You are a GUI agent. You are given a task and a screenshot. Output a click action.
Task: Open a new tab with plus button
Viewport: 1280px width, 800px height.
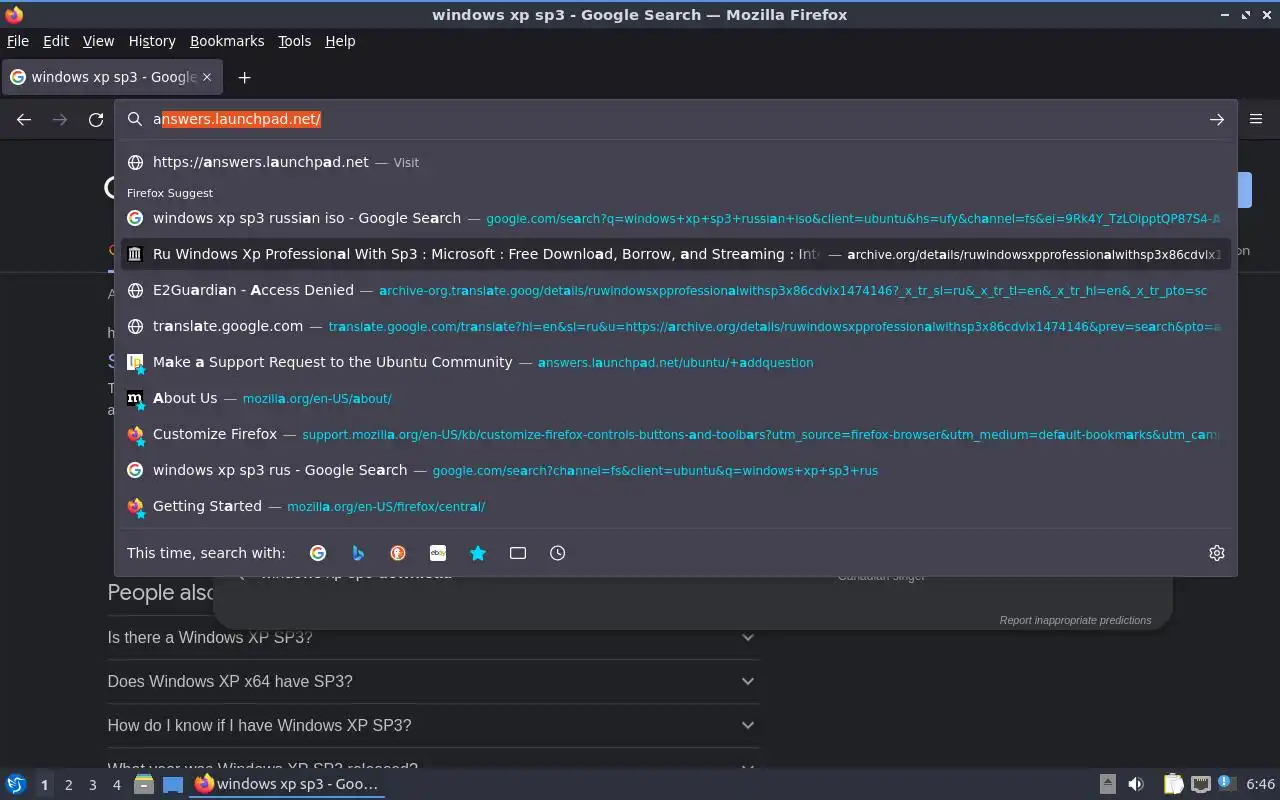[x=244, y=77]
